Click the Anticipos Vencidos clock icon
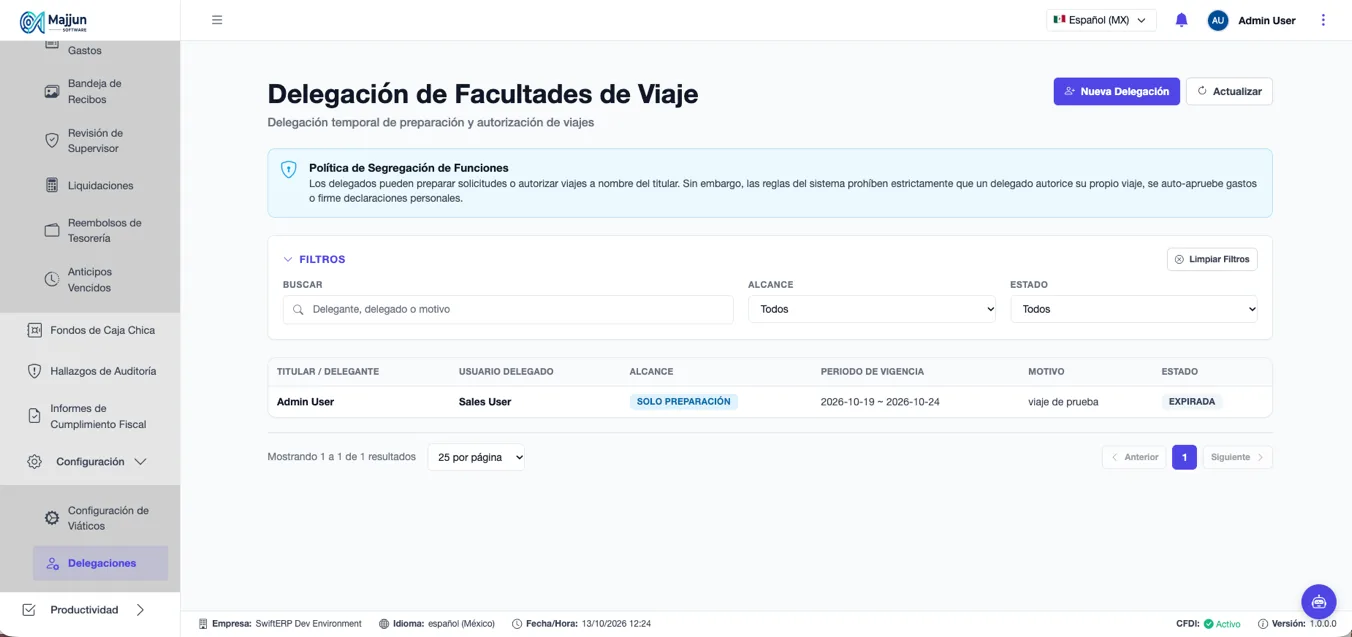Screen dimensions: 1352x637 (x=52, y=280)
